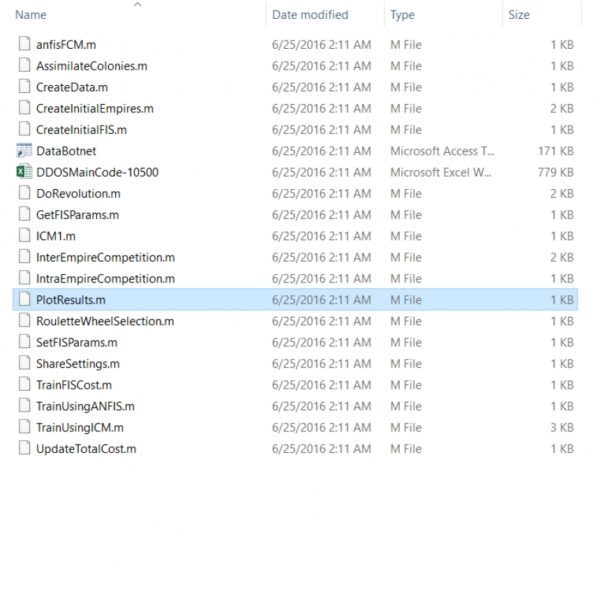Select the file name CreateData.m
Image resolution: width=600 pixels, height=605 pixels.
click(72, 87)
